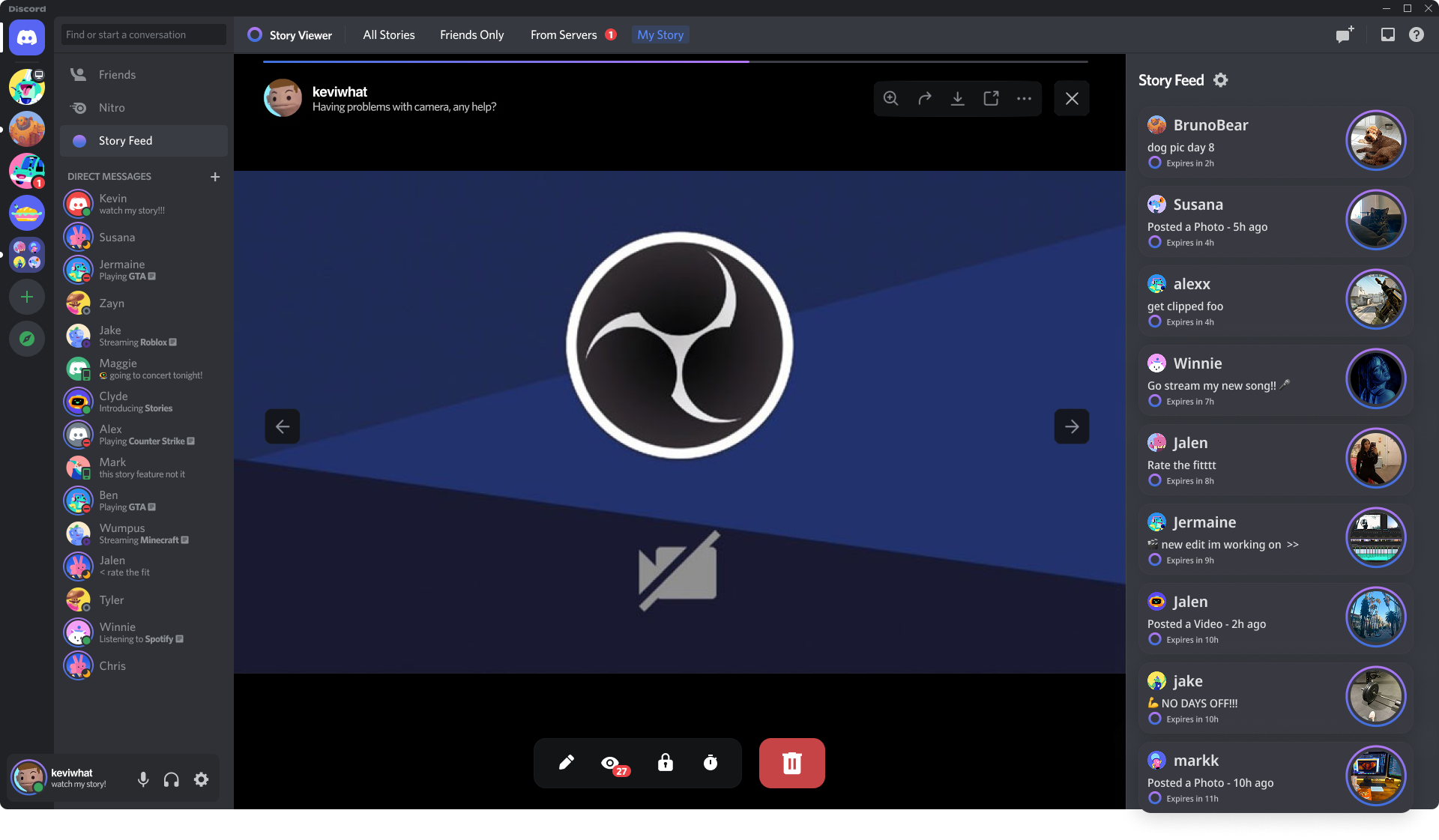This screenshot has width=1439, height=840.
Task: Click Find or start a conversation field
Action: tap(142, 35)
